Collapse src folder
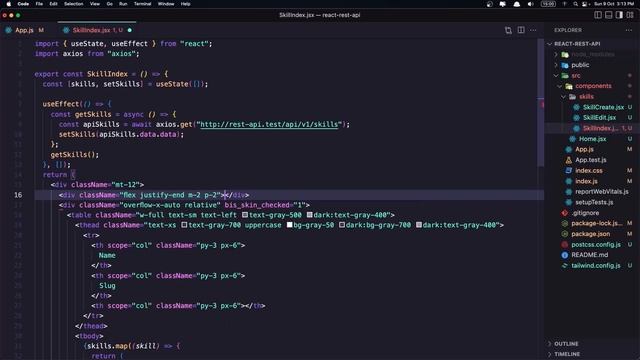This screenshot has height=360, width=640. click(x=556, y=76)
